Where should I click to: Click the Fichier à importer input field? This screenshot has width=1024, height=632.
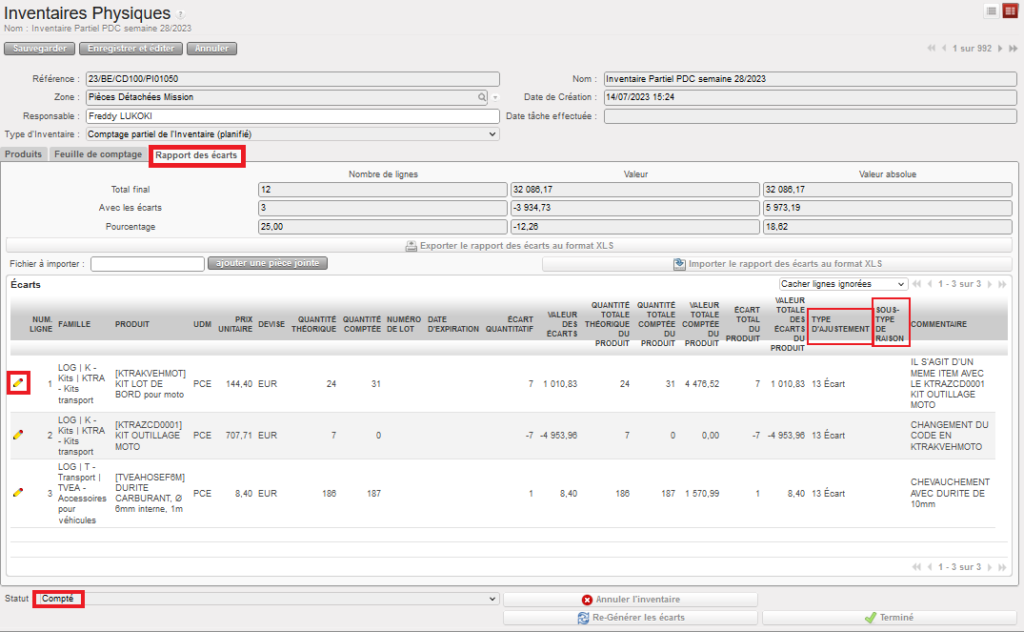147,264
